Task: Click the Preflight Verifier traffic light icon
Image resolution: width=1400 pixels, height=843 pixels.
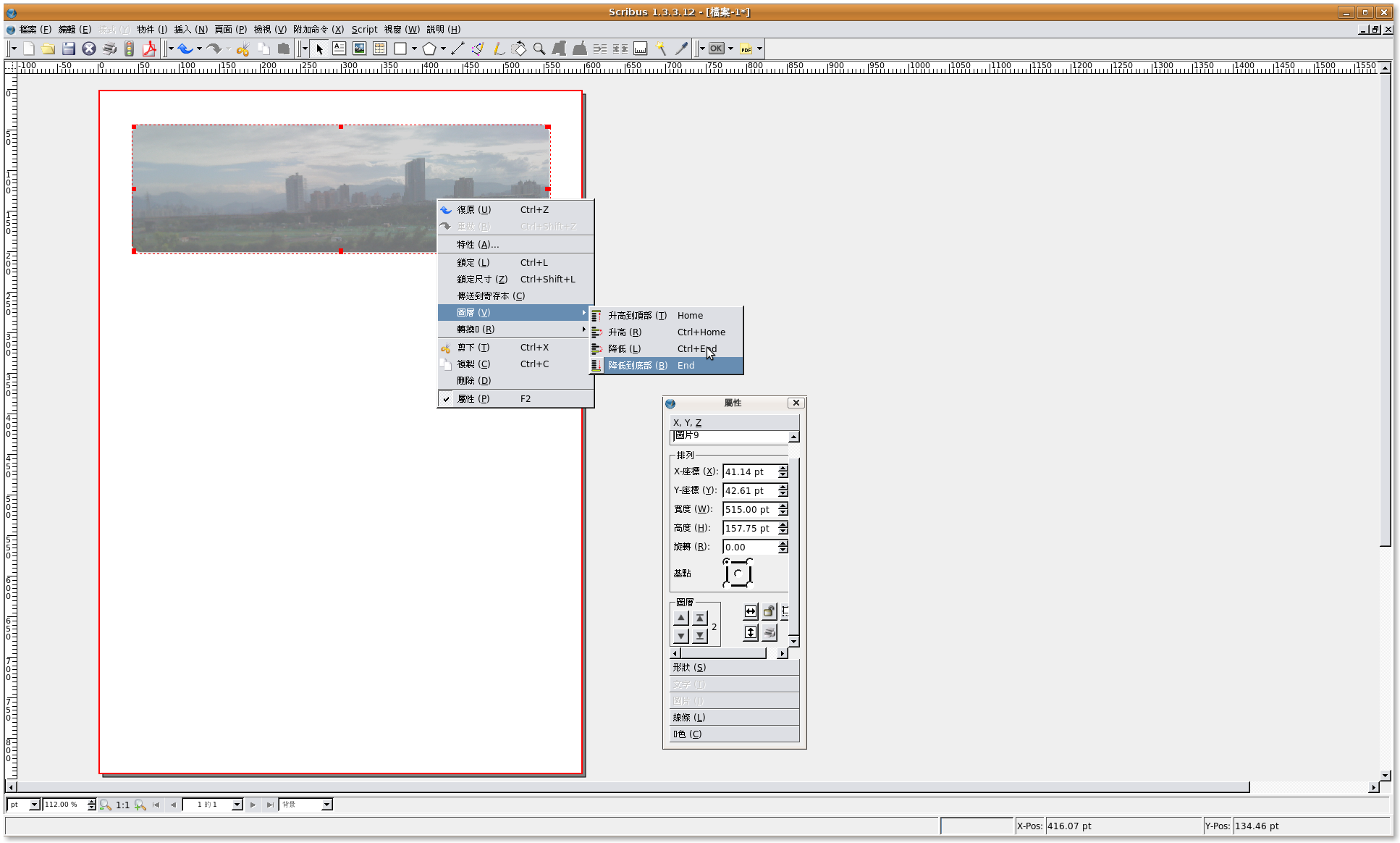Action: (x=129, y=49)
